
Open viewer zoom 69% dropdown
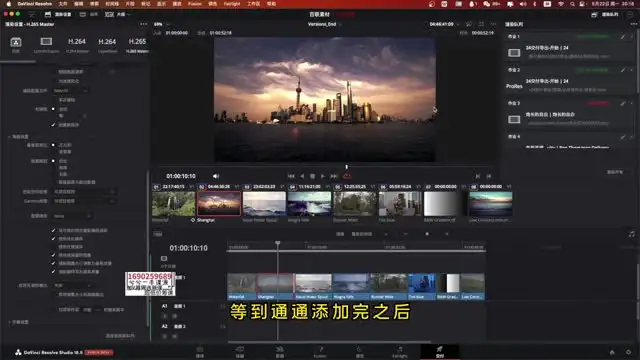[x=162, y=24]
